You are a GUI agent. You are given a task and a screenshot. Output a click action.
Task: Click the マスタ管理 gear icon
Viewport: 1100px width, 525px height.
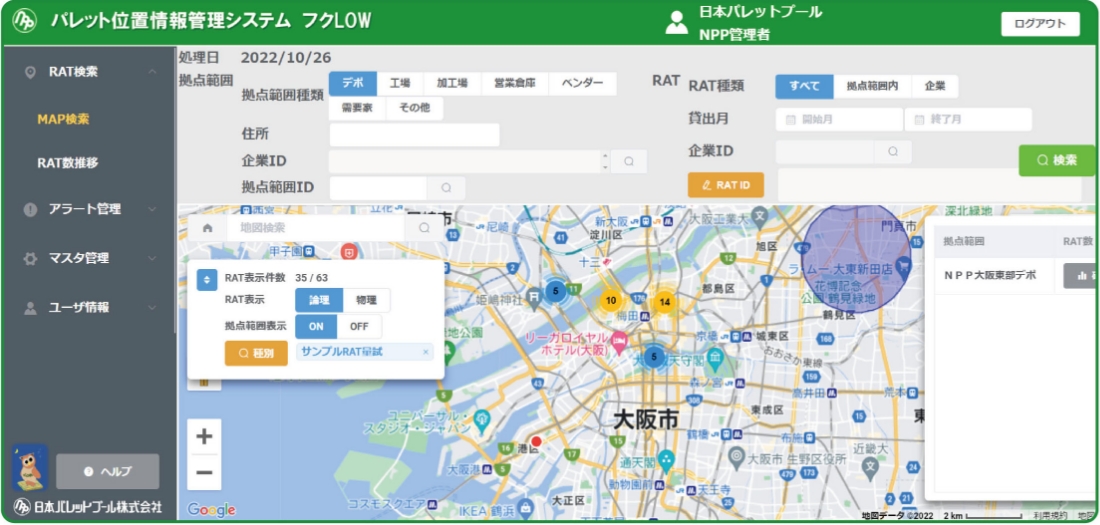(x=30, y=258)
